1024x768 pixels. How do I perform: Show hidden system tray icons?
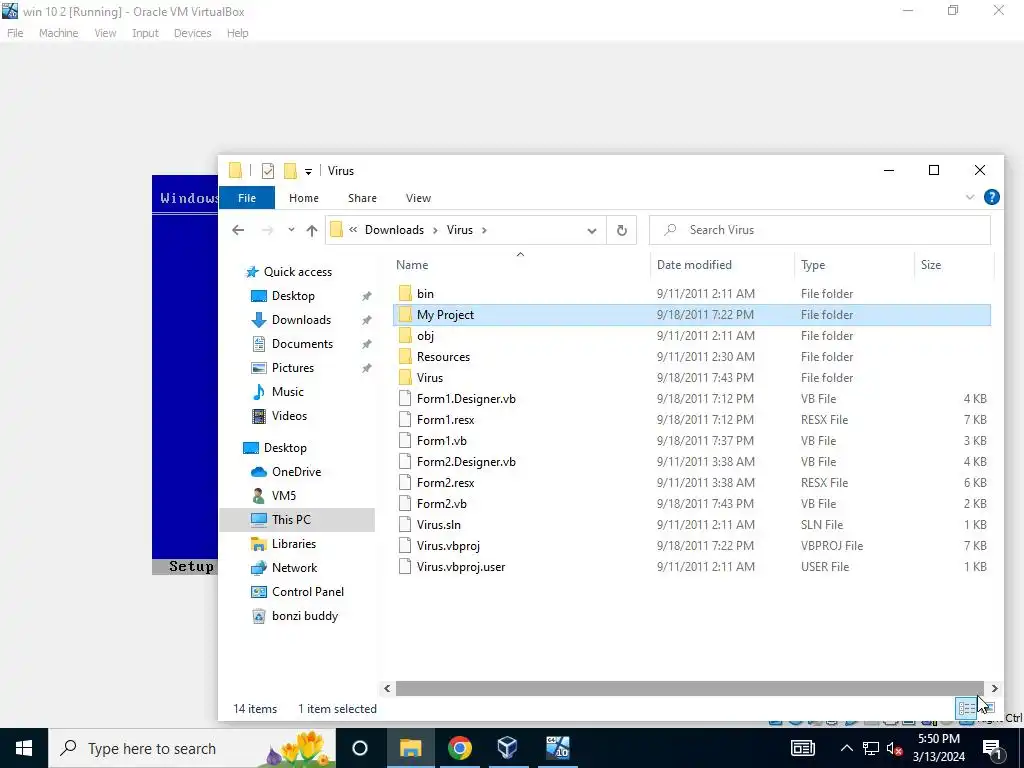pos(846,748)
